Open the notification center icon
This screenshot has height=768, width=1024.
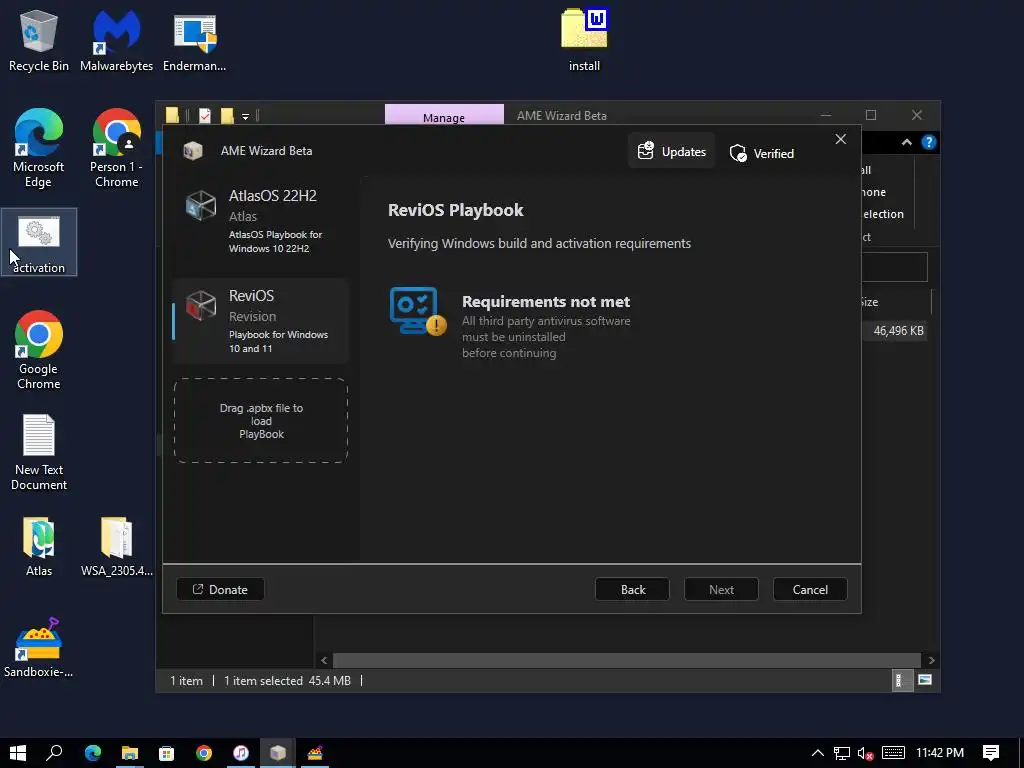point(991,753)
